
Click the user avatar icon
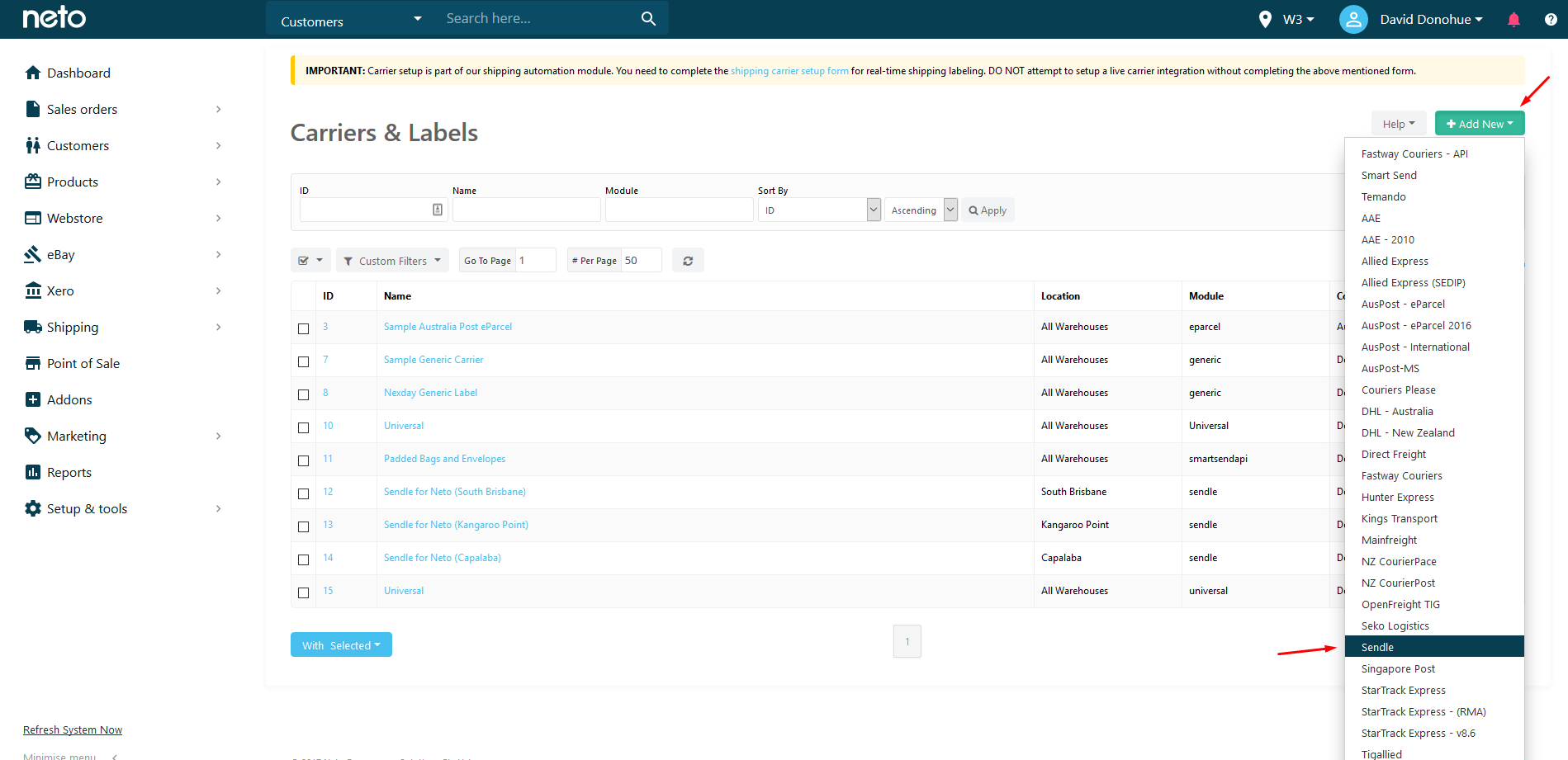pyautogui.click(x=1353, y=19)
